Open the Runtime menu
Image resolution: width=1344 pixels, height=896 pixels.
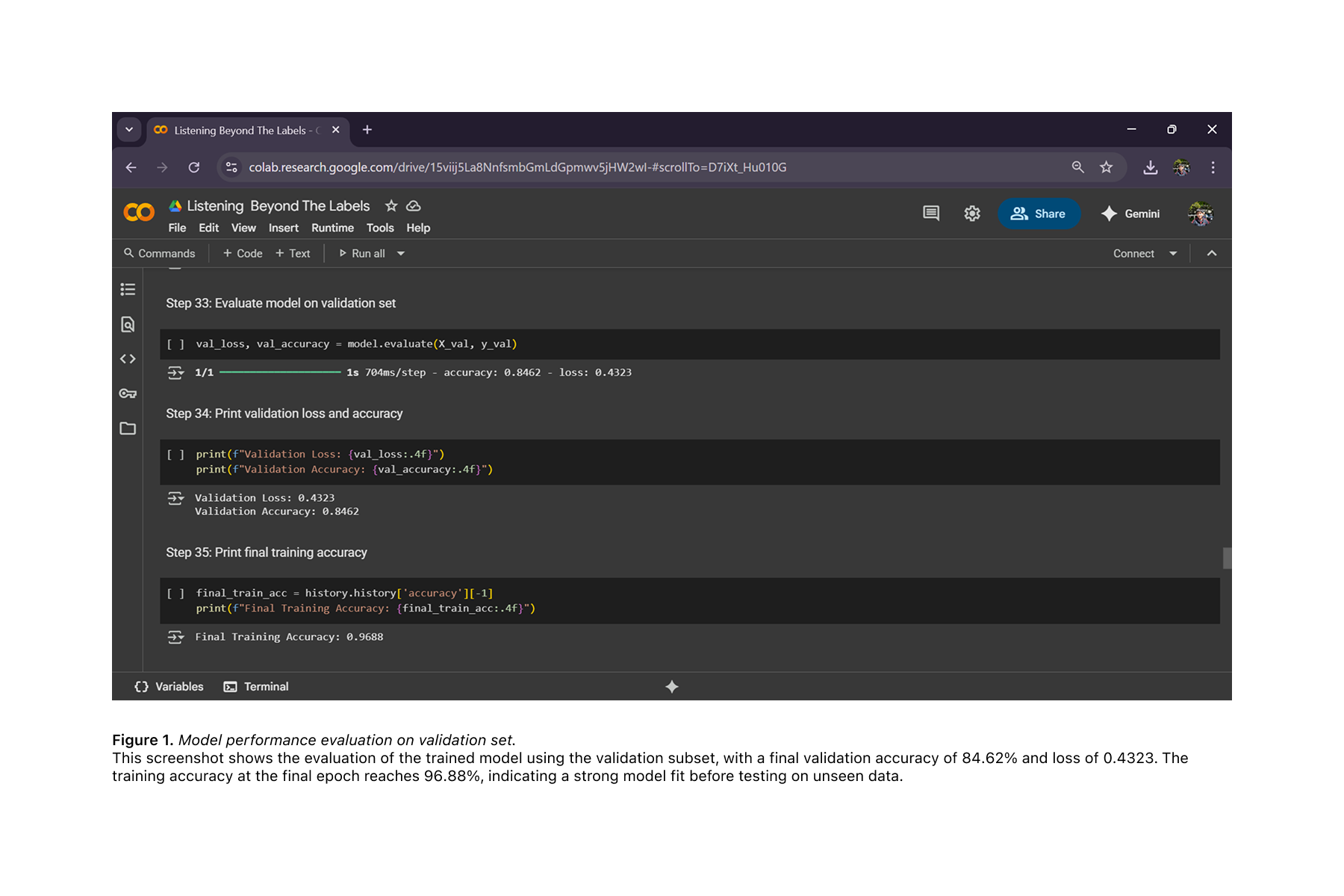(x=332, y=228)
